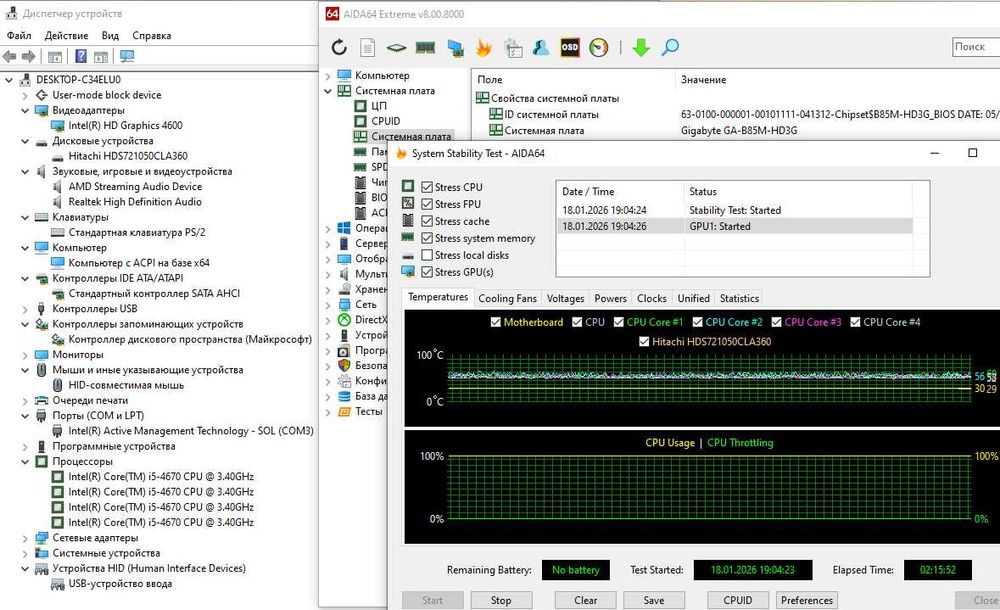Viewport: 1000px width, 610px height.
Task: Click the CPUID button
Action: [738, 600]
